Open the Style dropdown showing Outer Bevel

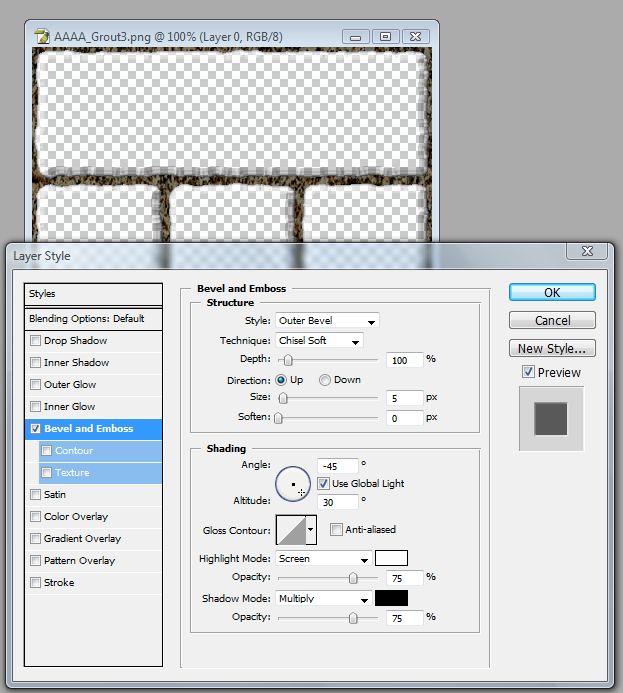point(327,321)
